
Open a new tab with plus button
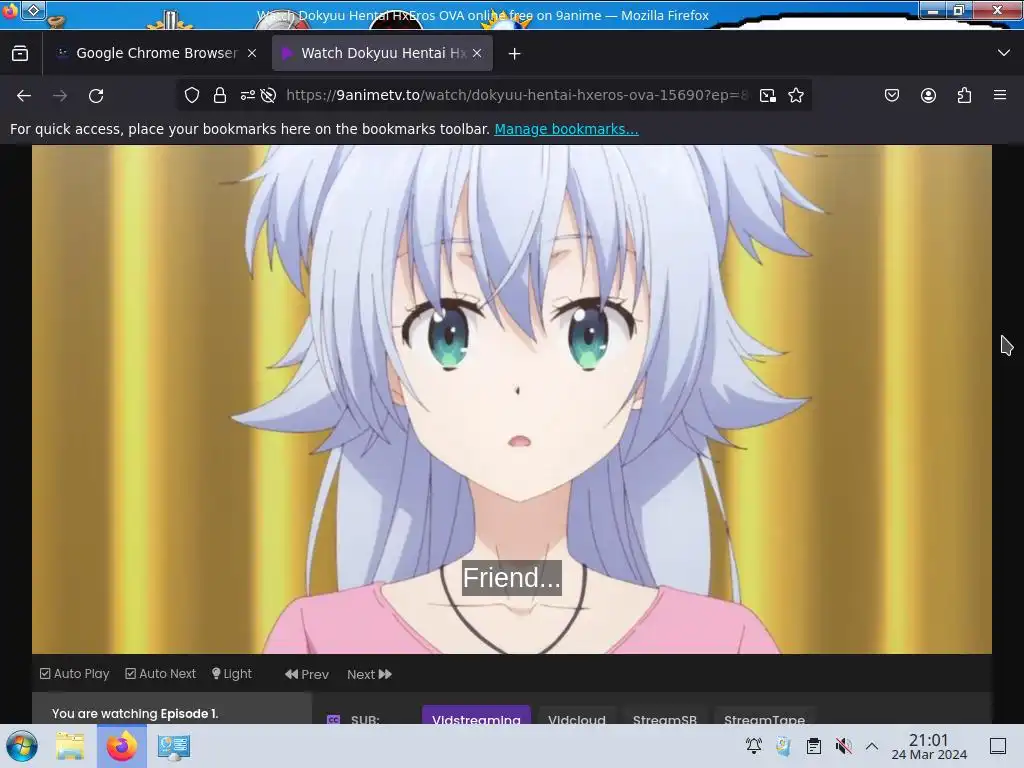point(515,54)
